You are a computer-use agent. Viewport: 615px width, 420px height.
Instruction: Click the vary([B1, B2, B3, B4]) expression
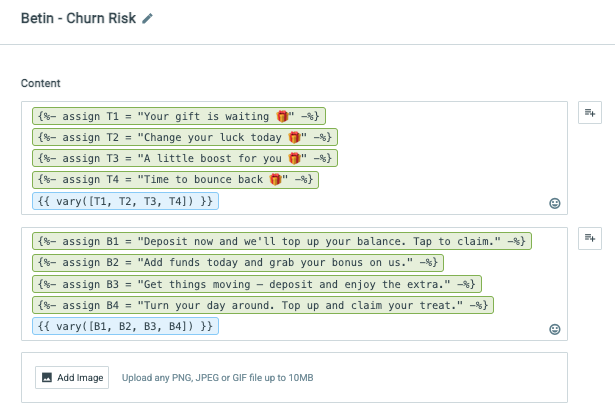125,326
